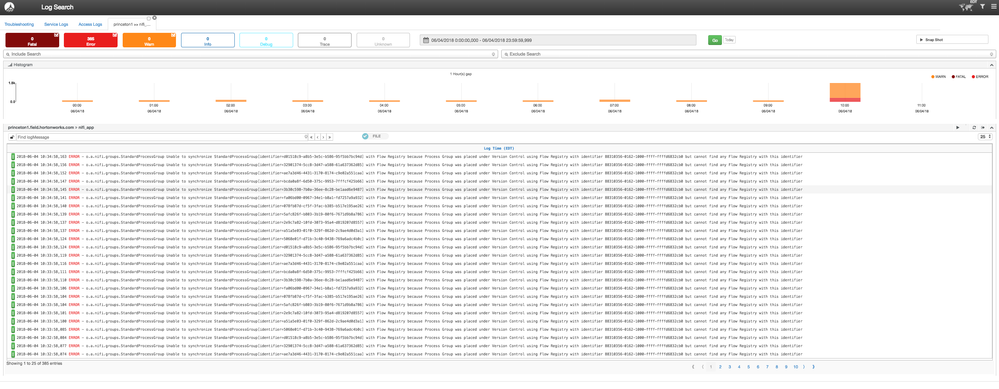
Task: Jump to the last results page arrow
Action: 814,367
